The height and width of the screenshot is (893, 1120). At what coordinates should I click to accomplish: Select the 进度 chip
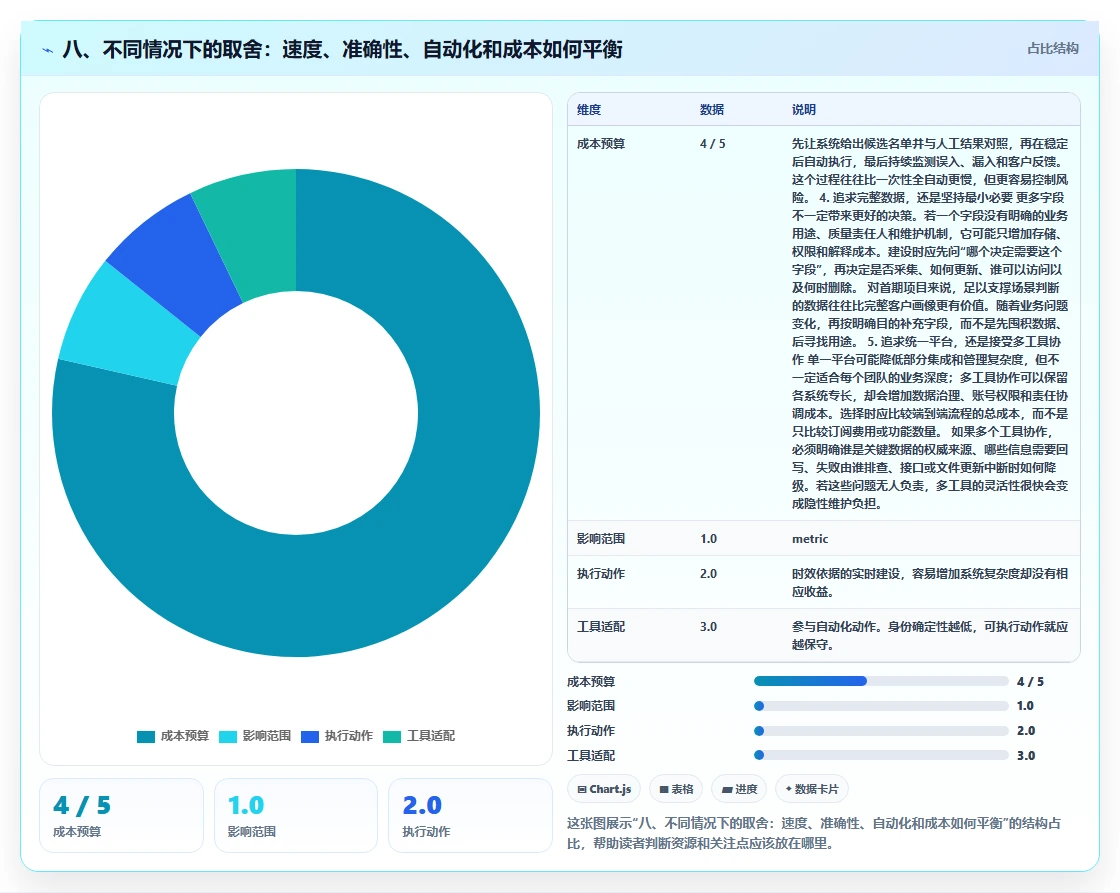pyautogui.click(x=739, y=789)
